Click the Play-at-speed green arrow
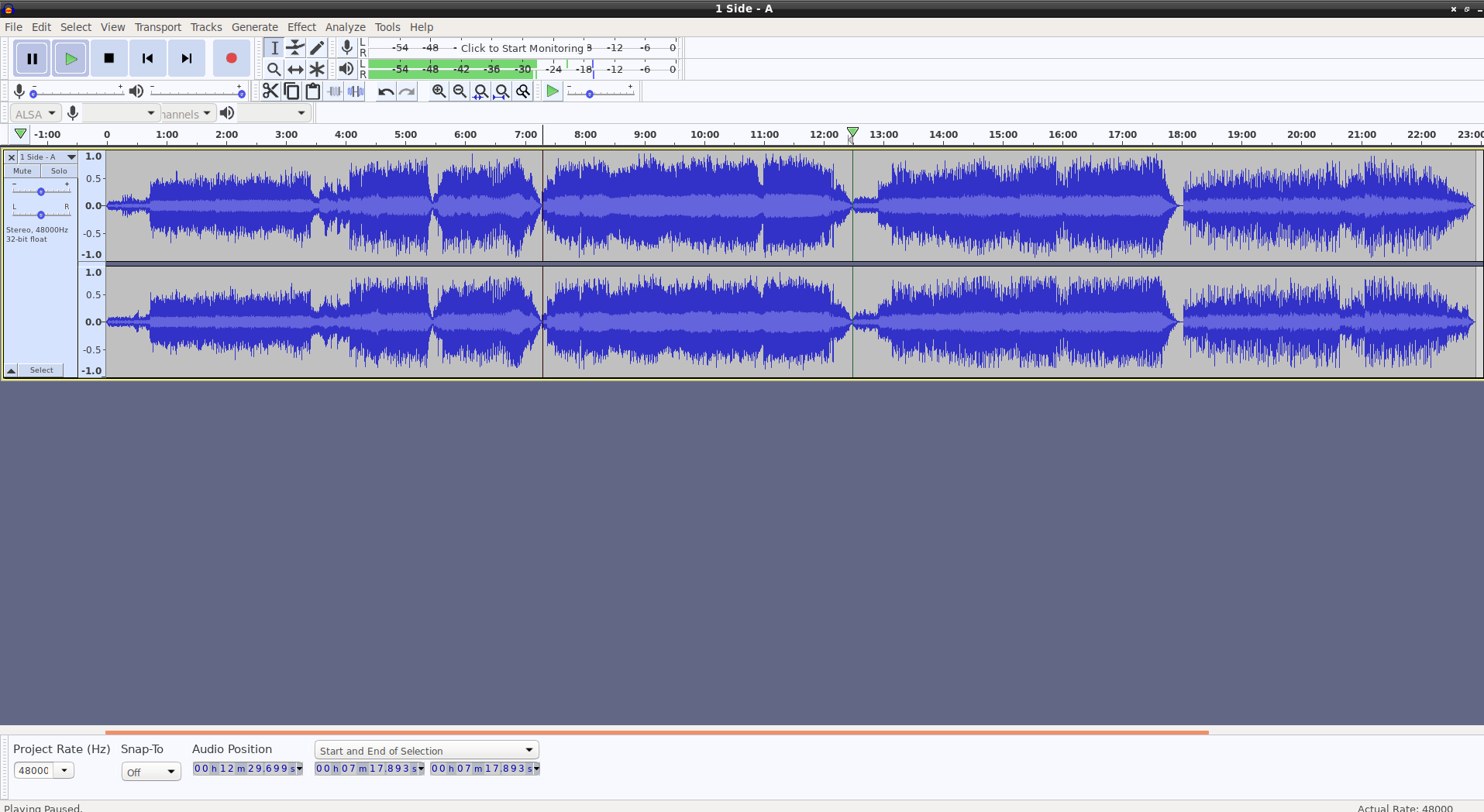This screenshot has height=812, width=1484. point(553,91)
